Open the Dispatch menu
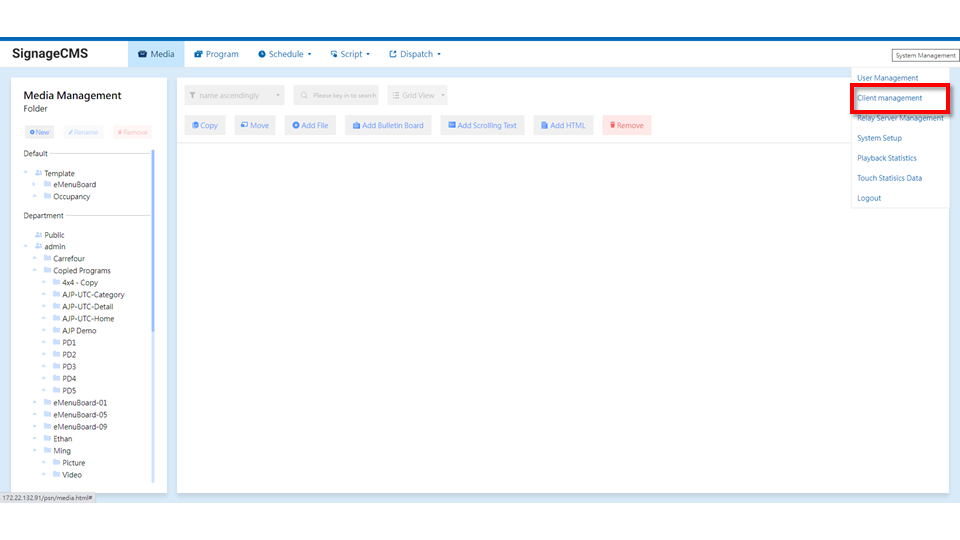Screen dimensions: 960x540 tap(415, 54)
